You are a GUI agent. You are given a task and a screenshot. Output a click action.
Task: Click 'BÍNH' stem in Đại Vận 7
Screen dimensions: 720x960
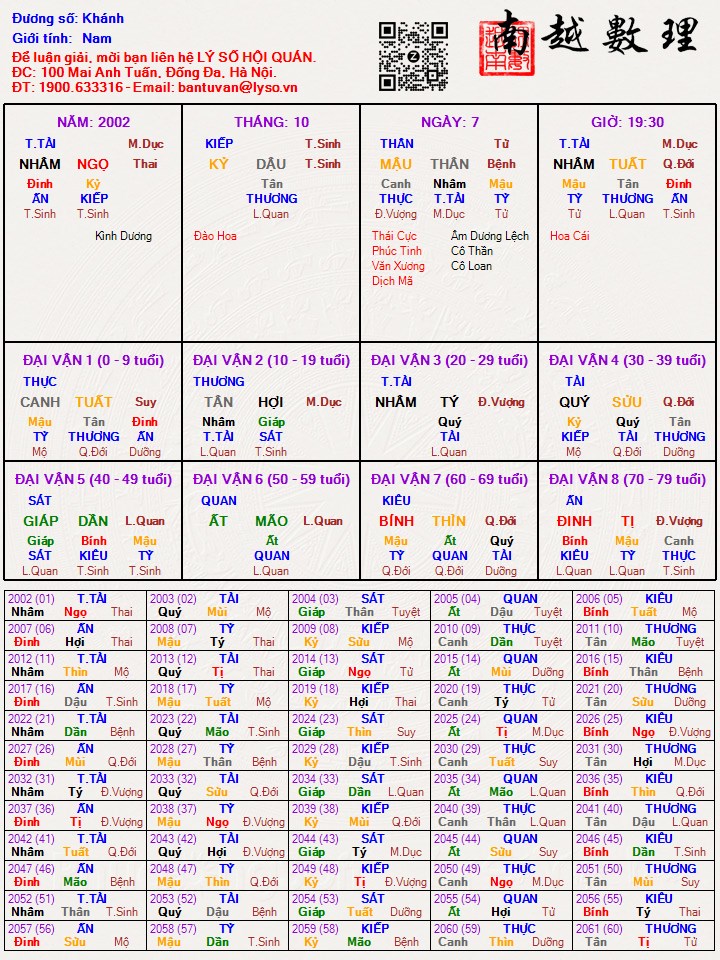[396, 521]
